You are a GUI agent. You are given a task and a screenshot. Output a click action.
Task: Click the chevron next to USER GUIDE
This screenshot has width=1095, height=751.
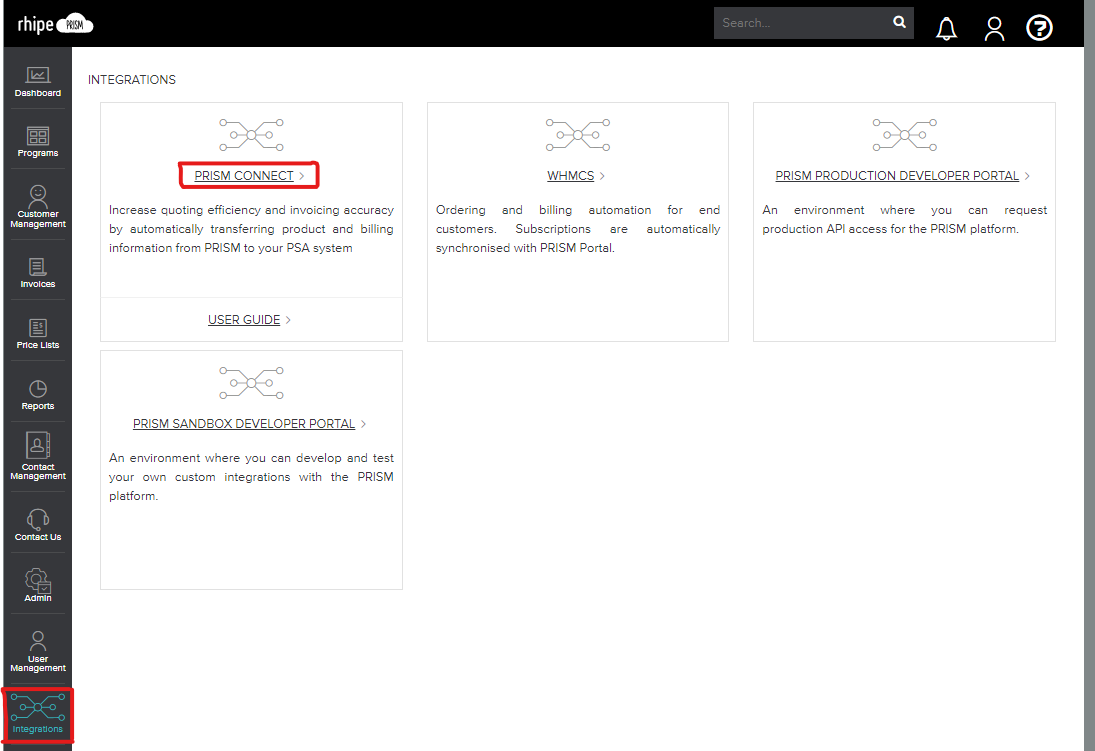point(288,320)
